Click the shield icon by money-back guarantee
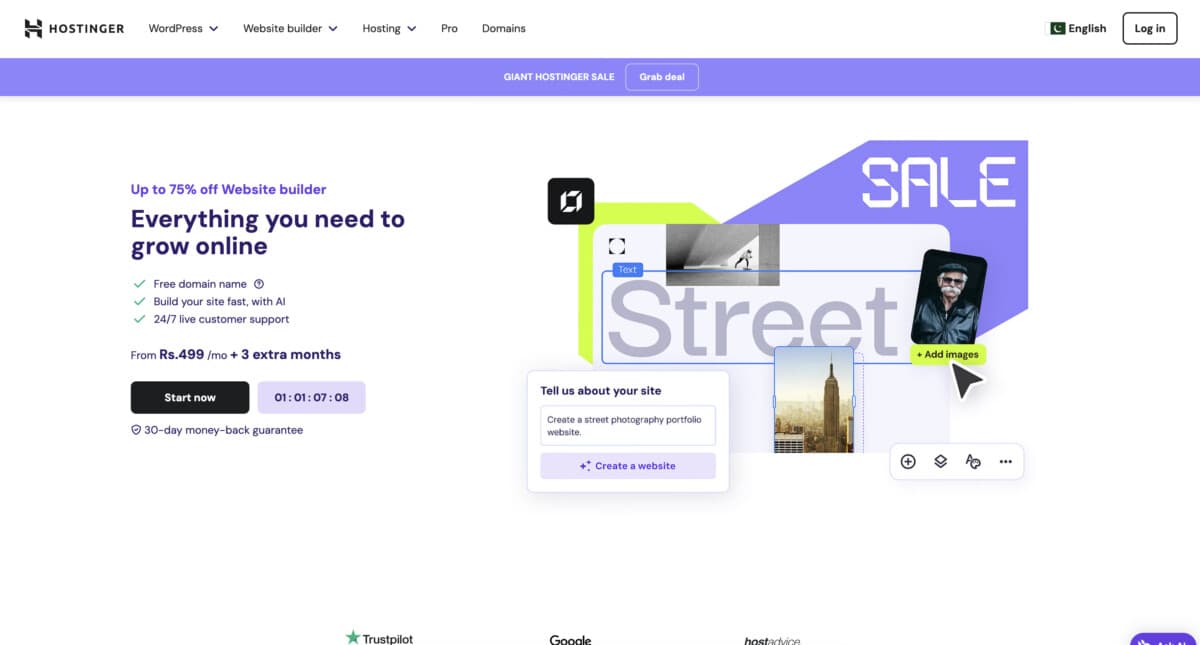This screenshot has height=645, width=1200. tap(136, 430)
